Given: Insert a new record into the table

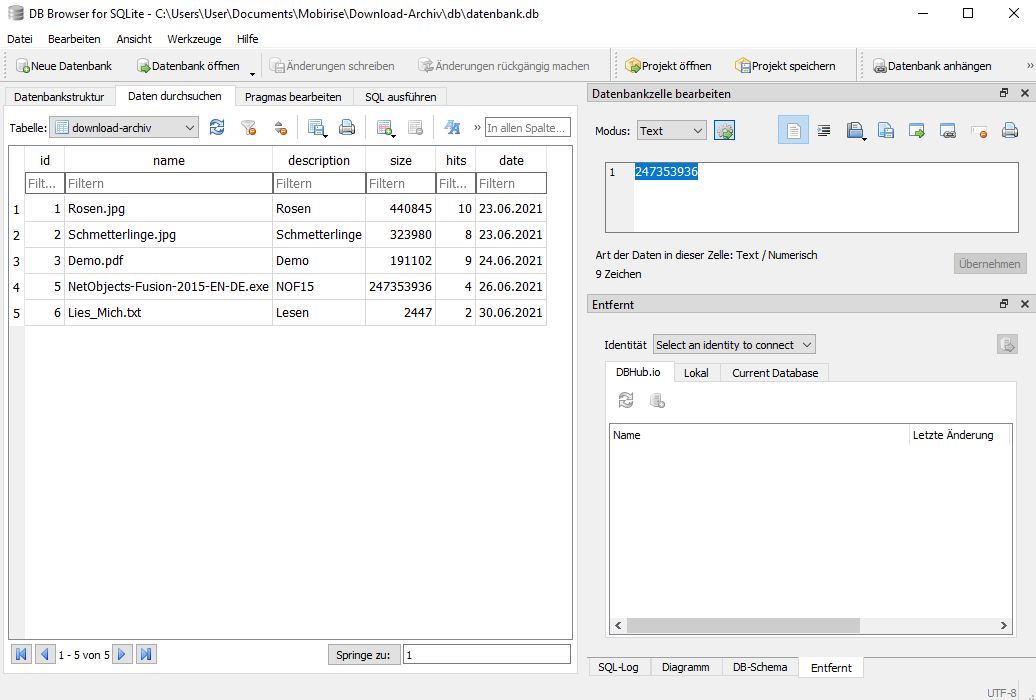Looking at the screenshot, I should coord(384,128).
